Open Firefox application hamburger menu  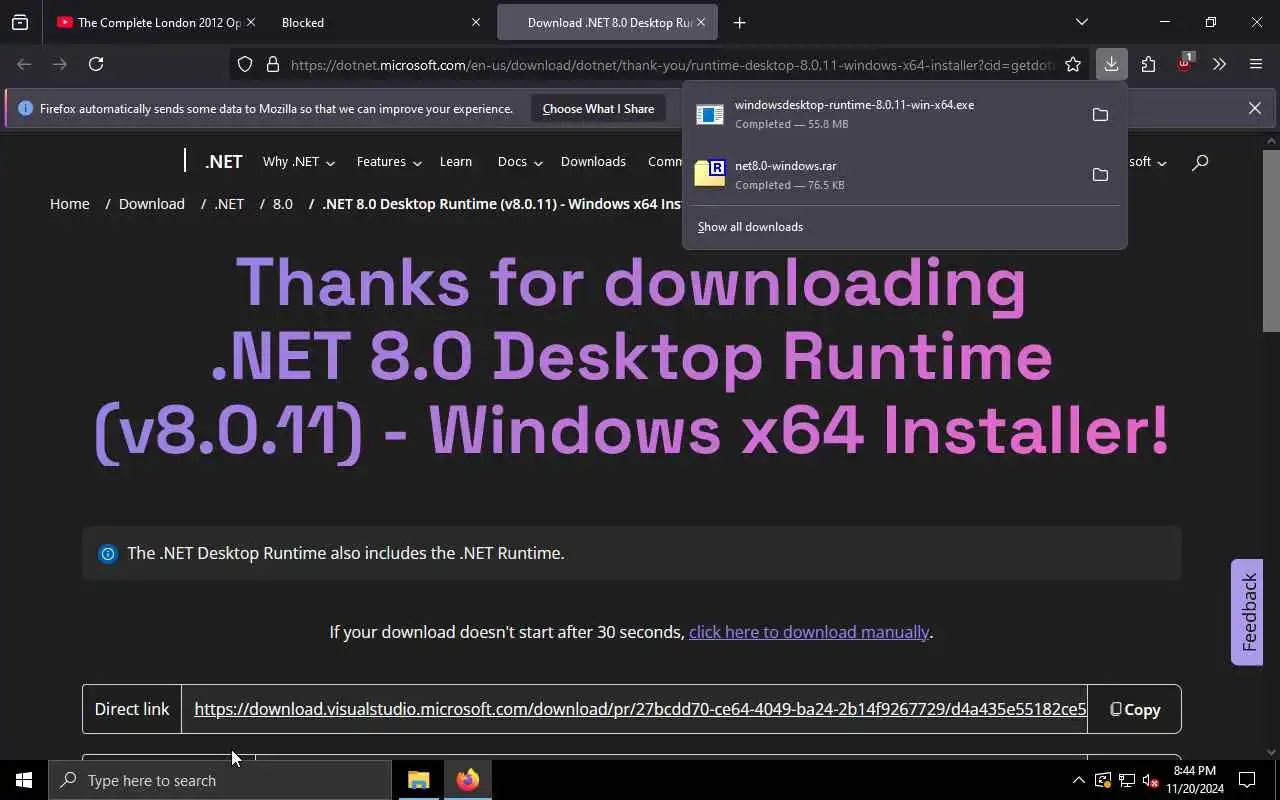[x=1256, y=64]
